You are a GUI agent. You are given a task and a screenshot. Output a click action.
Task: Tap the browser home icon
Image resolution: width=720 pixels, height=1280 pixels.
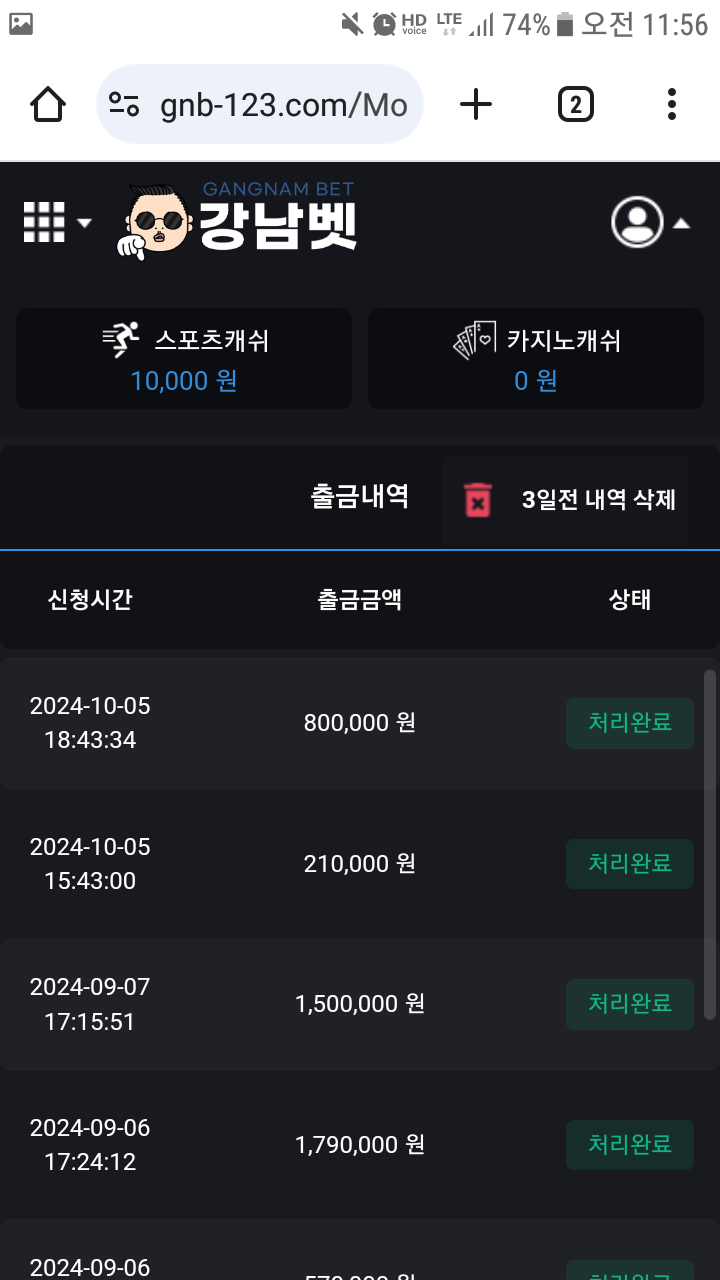coord(48,104)
